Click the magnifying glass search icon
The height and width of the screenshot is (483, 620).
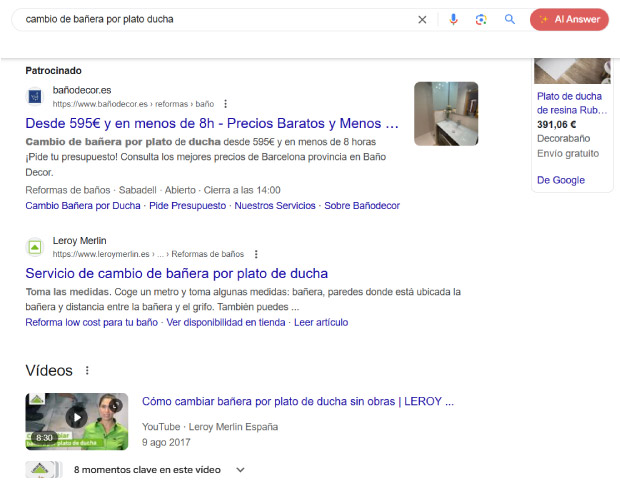[510, 19]
